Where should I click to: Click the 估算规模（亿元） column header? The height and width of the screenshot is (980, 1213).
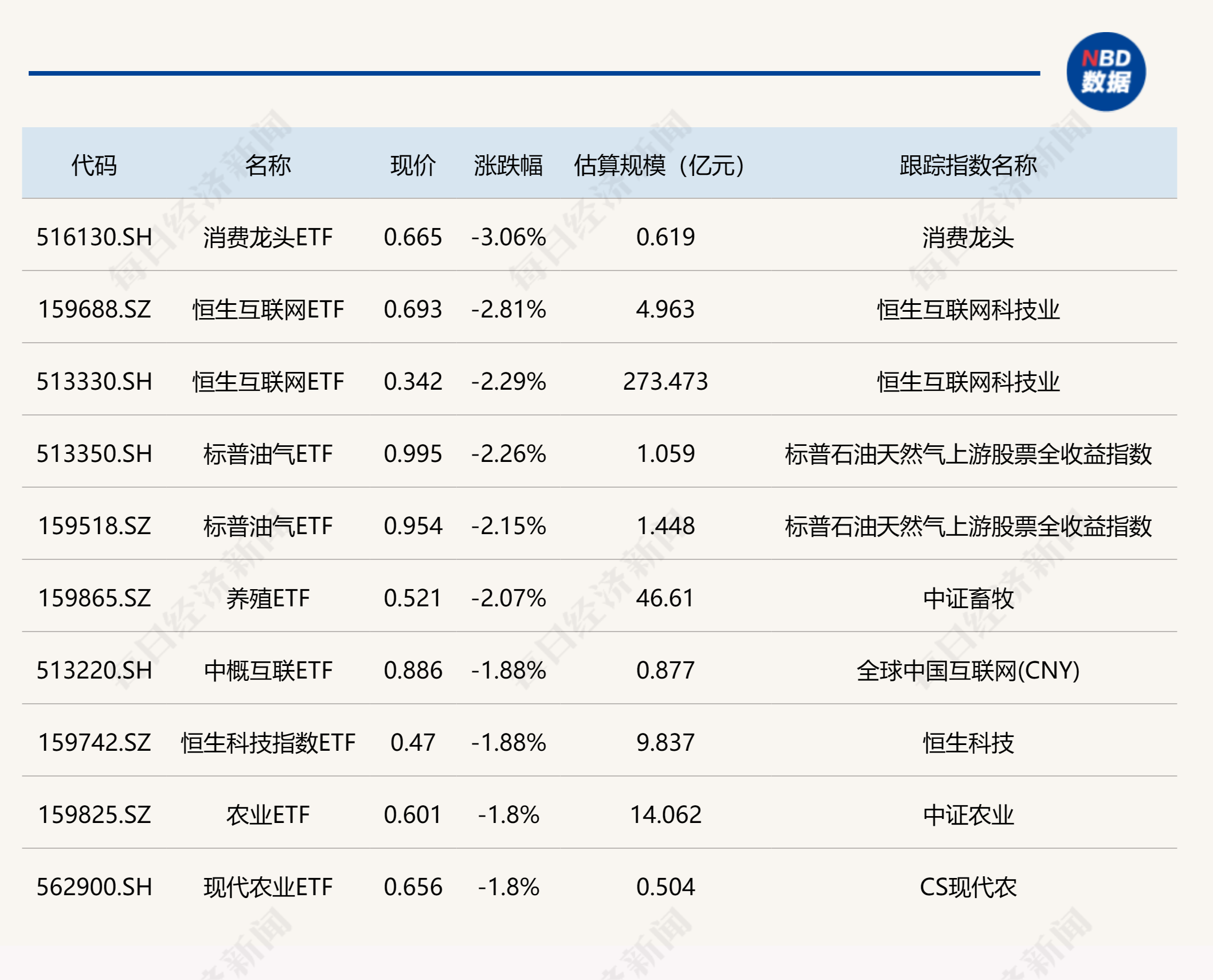click(659, 165)
